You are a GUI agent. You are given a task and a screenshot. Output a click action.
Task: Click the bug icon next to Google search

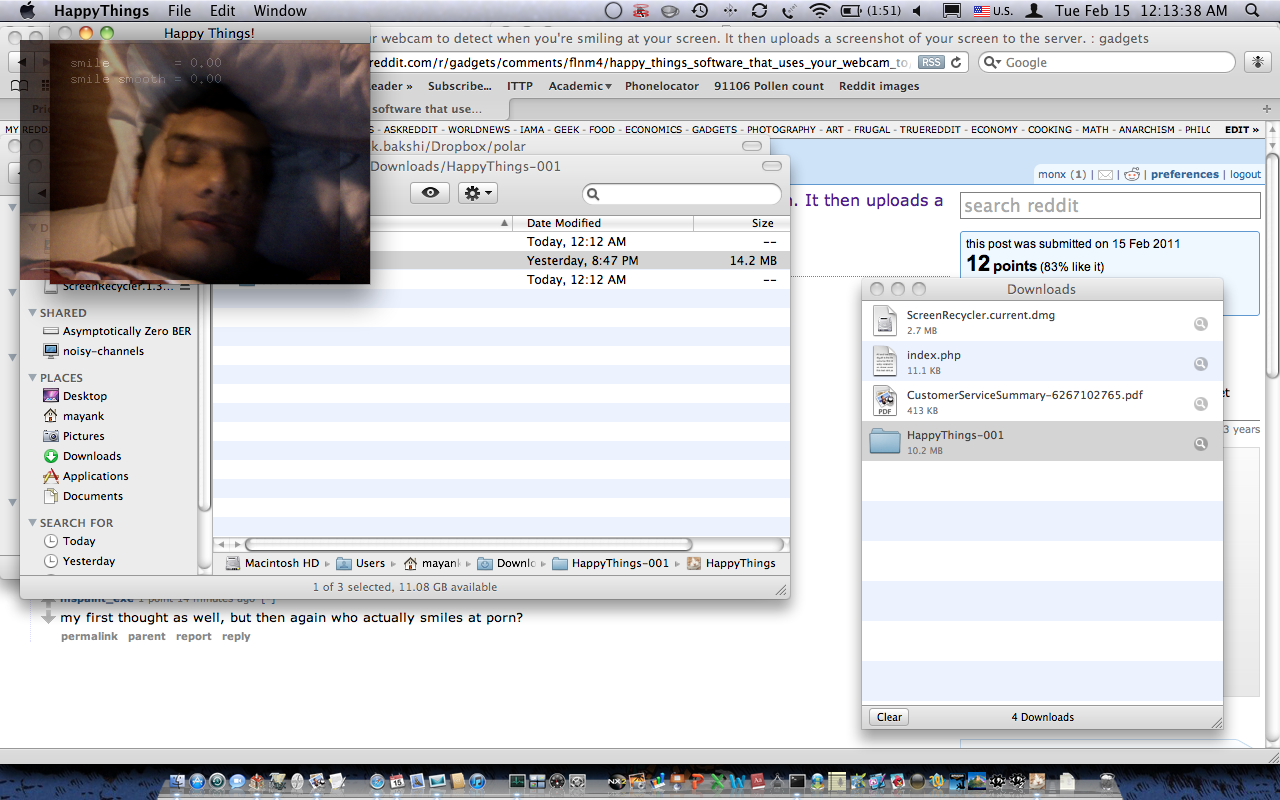click(x=1257, y=62)
